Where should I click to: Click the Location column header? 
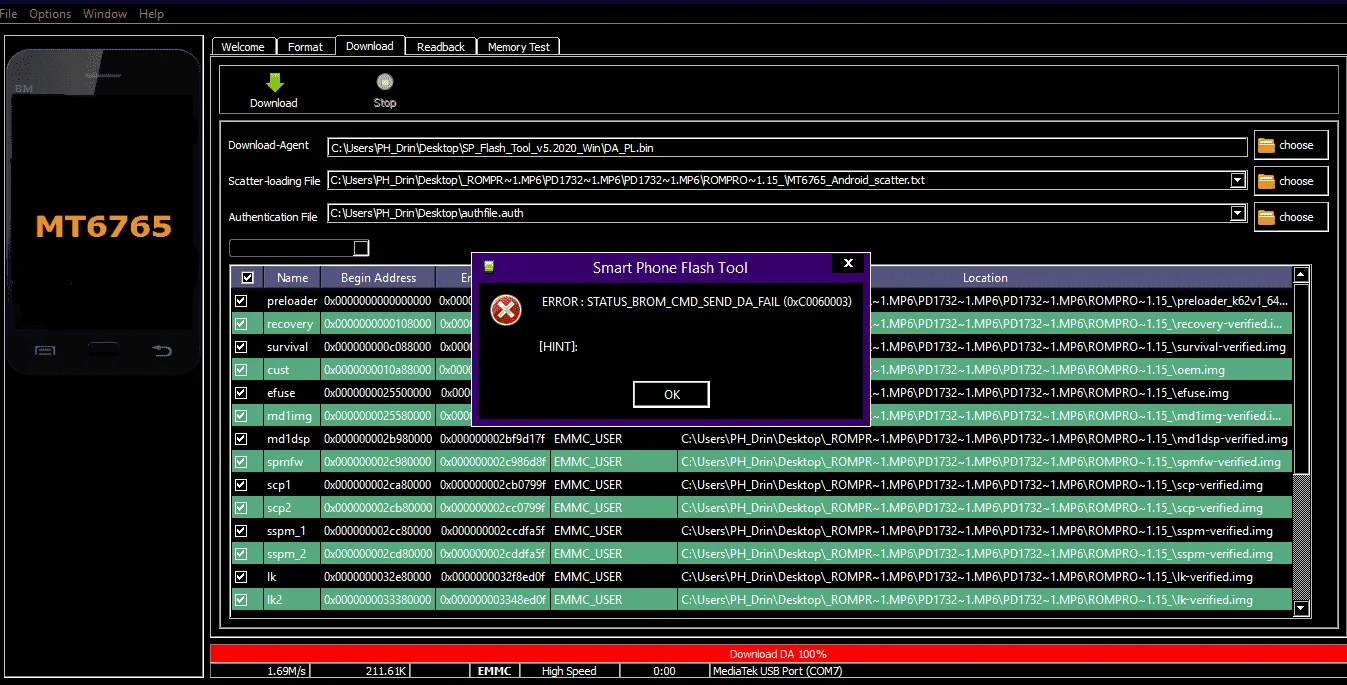tap(985, 278)
